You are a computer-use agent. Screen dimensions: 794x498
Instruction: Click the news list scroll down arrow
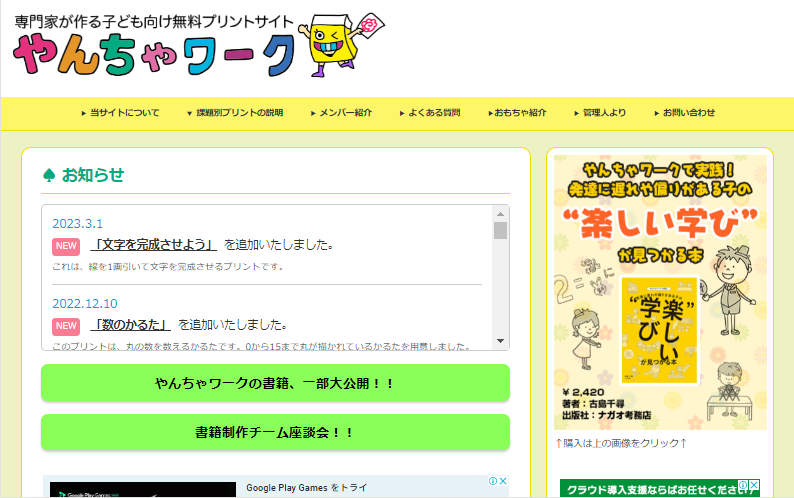pos(500,341)
